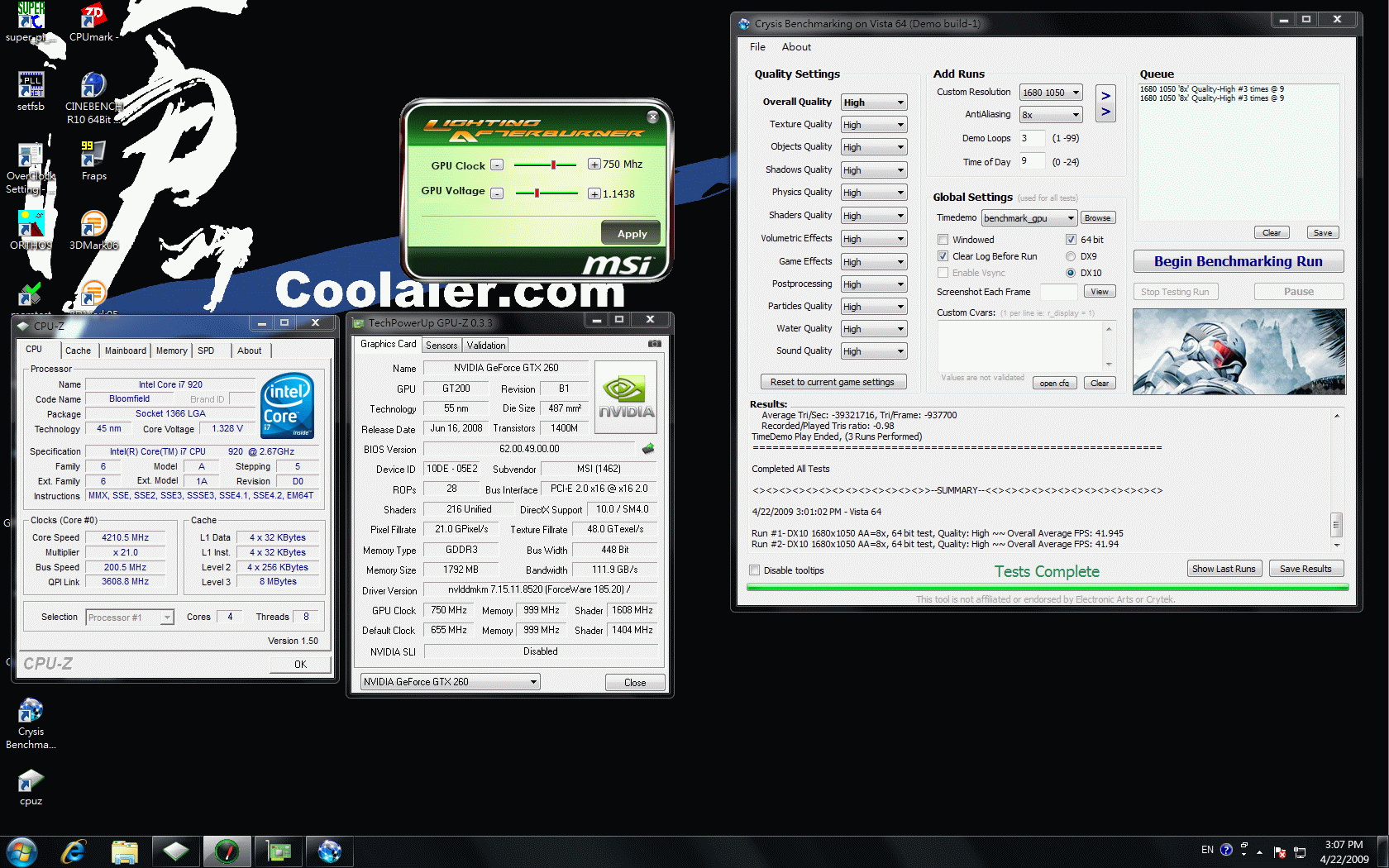1389x868 pixels.
Task: Open the cpuz desktop icon
Action: pyautogui.click(x=31, y=786)
